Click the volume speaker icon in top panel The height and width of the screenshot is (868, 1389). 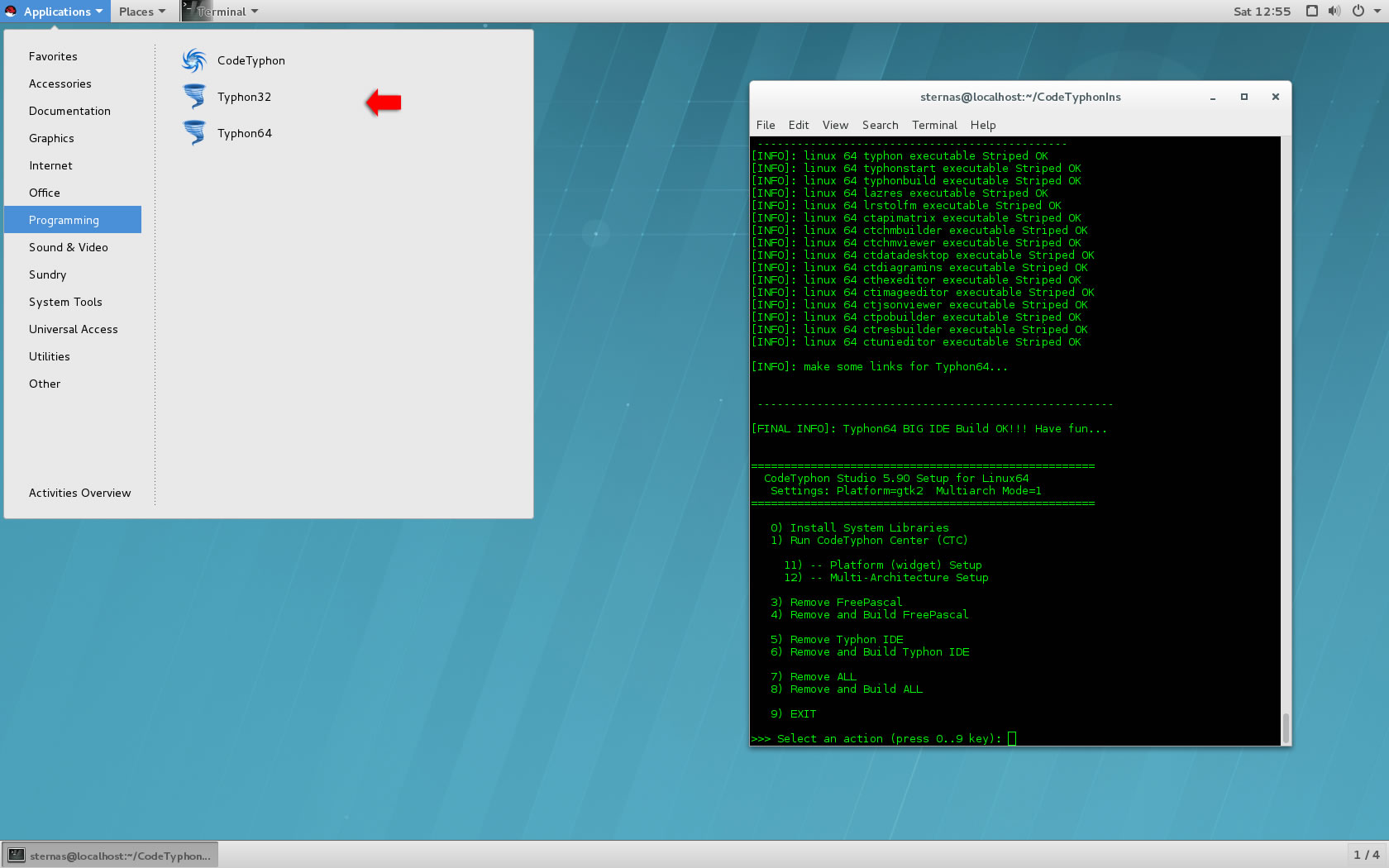pyautogui.click(x=1334, y=11)
